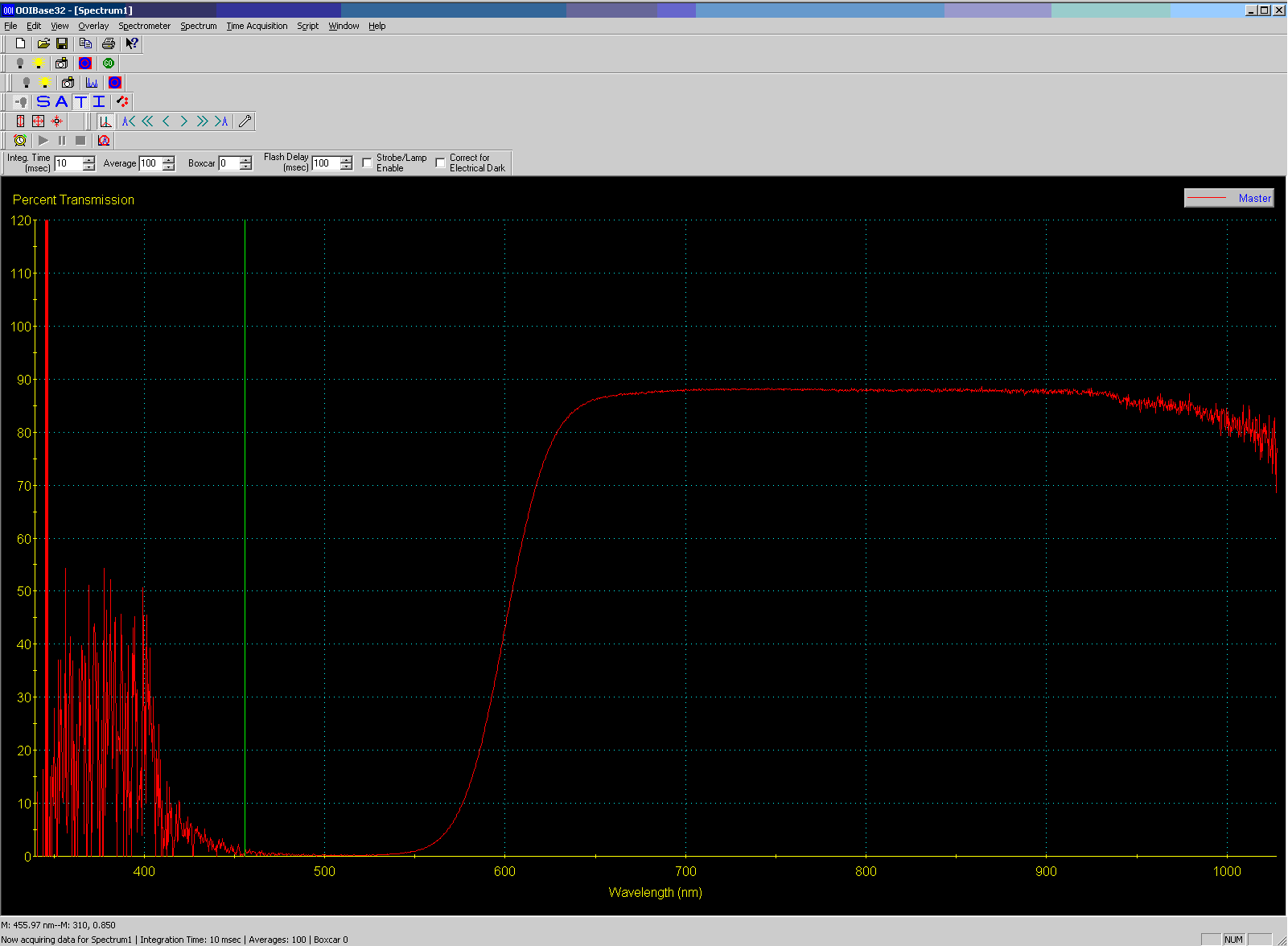Click the red dots color measurement icon
This screenshot has width=1288, height=946.
(122, 101)
